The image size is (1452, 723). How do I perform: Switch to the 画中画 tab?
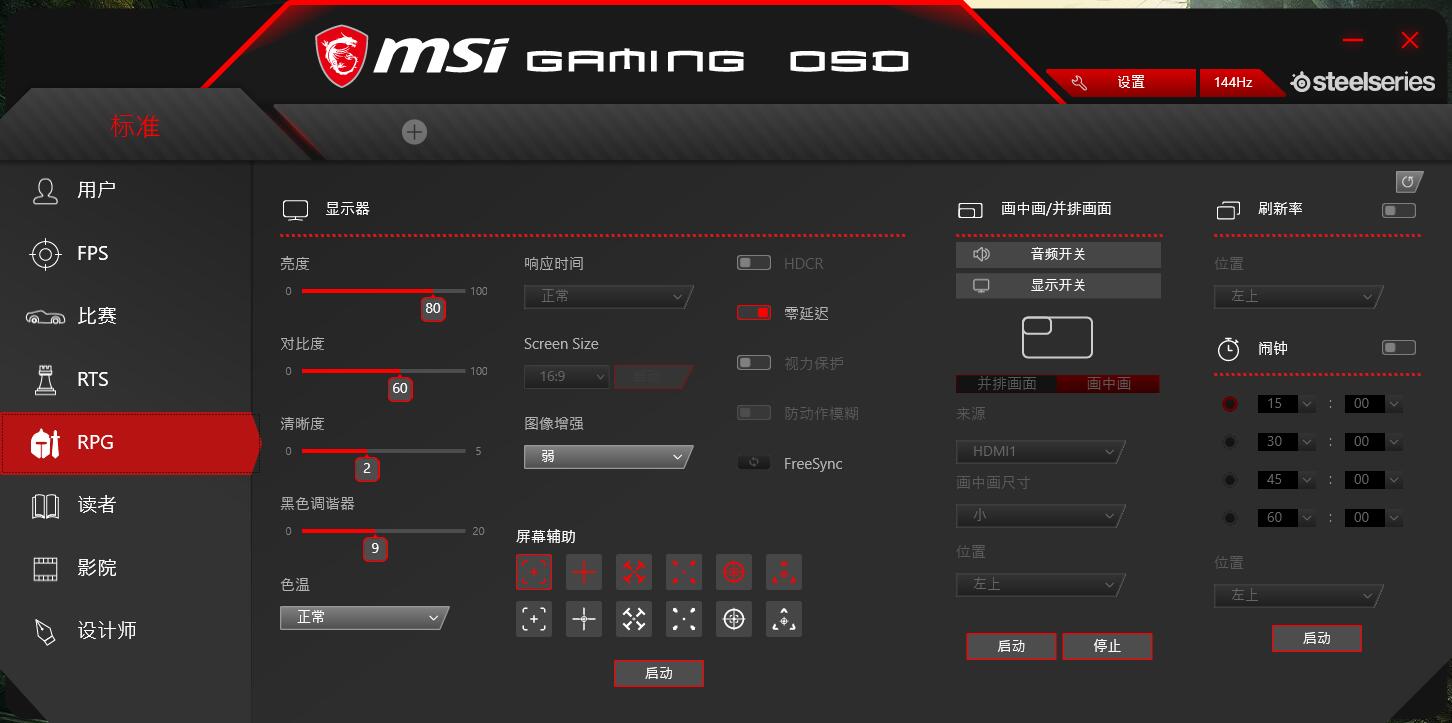point(1110,383)
